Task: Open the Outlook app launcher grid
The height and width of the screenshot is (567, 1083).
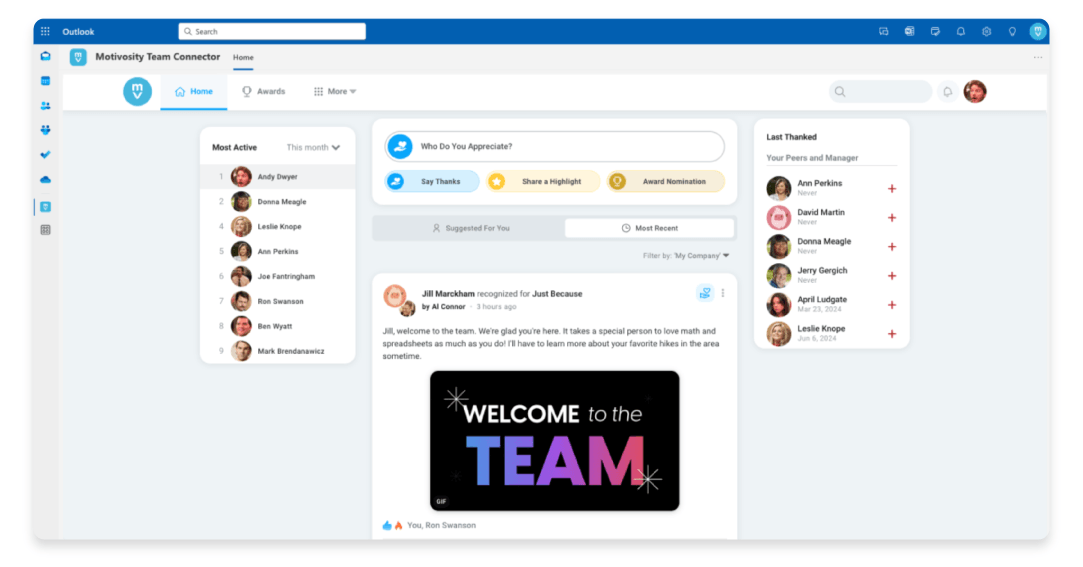Action: tap(45, 31)
